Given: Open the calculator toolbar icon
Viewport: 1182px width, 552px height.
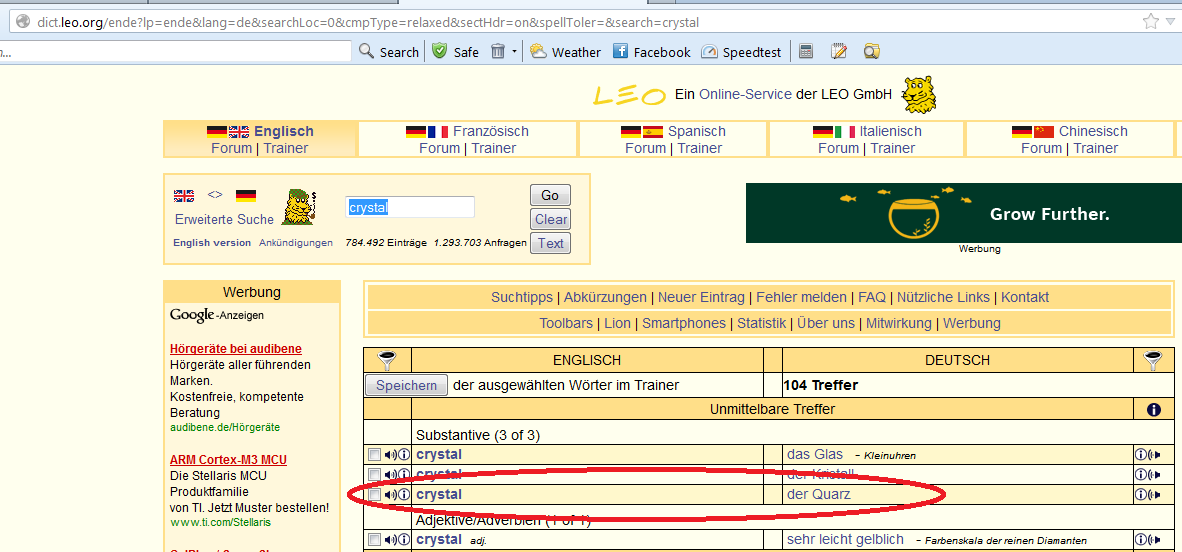Looking at the screenshot, I should pyautogui.click(x=806, y=52).
